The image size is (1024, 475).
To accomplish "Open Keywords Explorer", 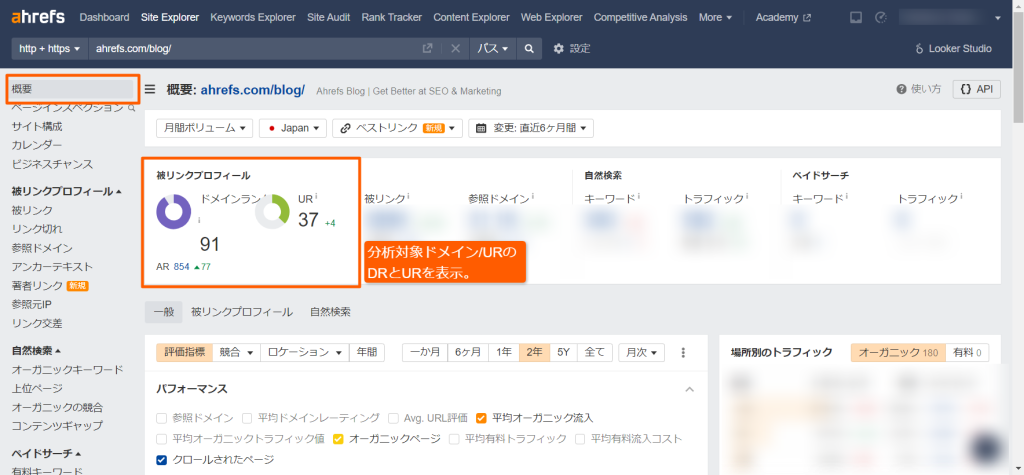I will pos(253,18).
